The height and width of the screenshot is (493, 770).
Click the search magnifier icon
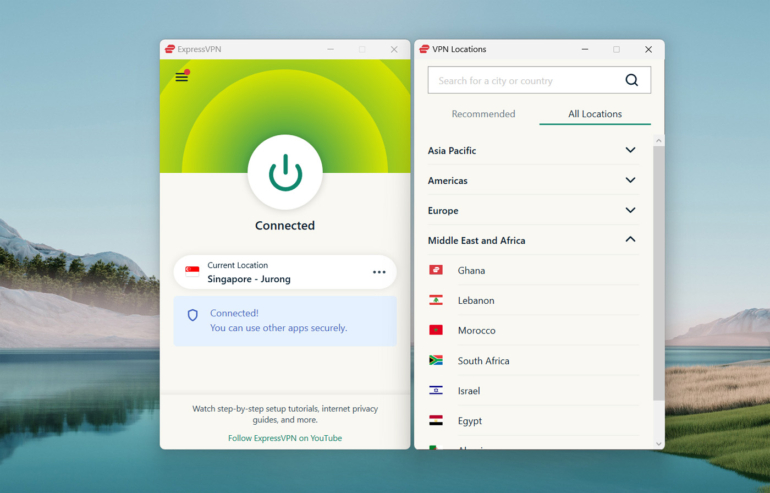pyautogui.click(x=631, y=80)
